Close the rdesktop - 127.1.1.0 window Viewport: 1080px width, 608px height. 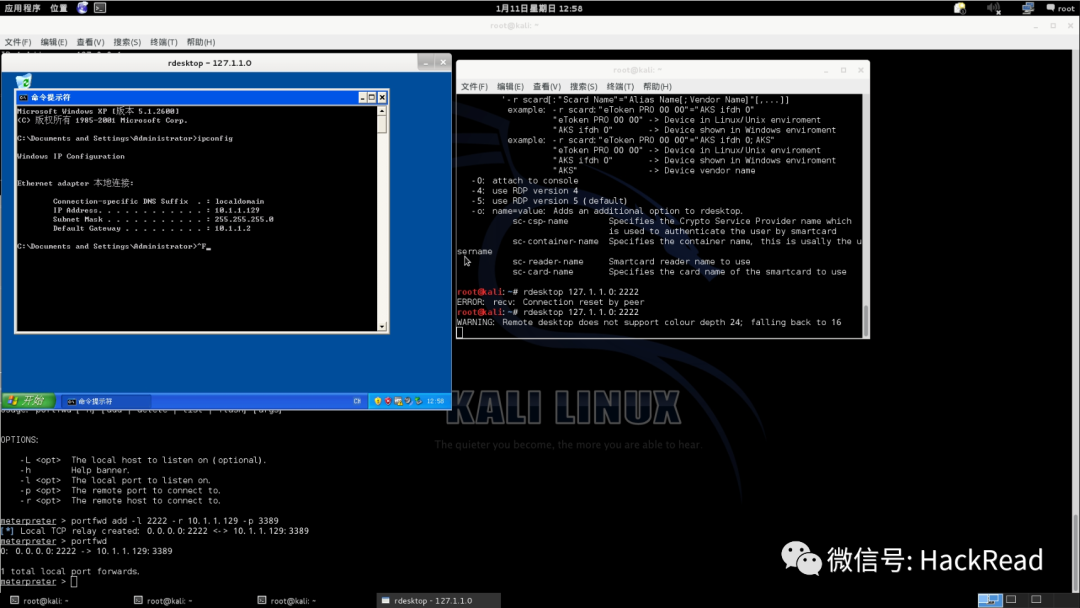tap(443, 63)
